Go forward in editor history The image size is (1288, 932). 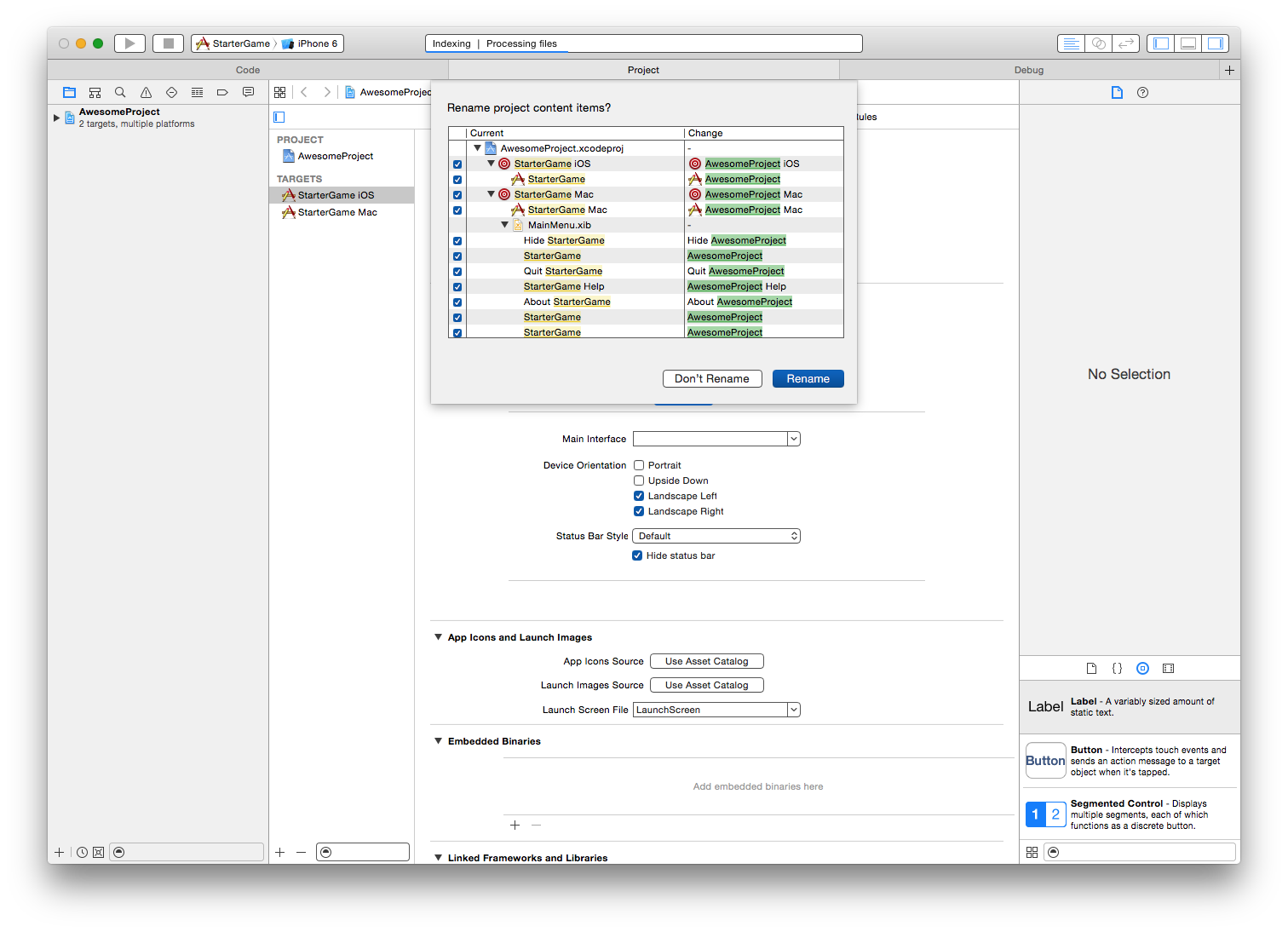[327, 92]
